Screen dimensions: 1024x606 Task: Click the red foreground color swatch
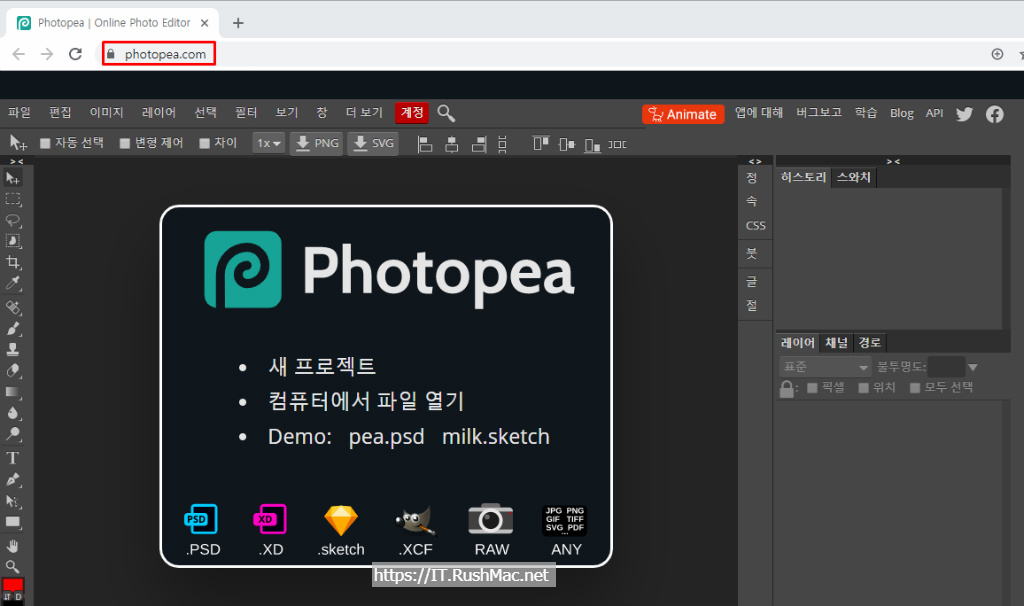coord(12,584)
